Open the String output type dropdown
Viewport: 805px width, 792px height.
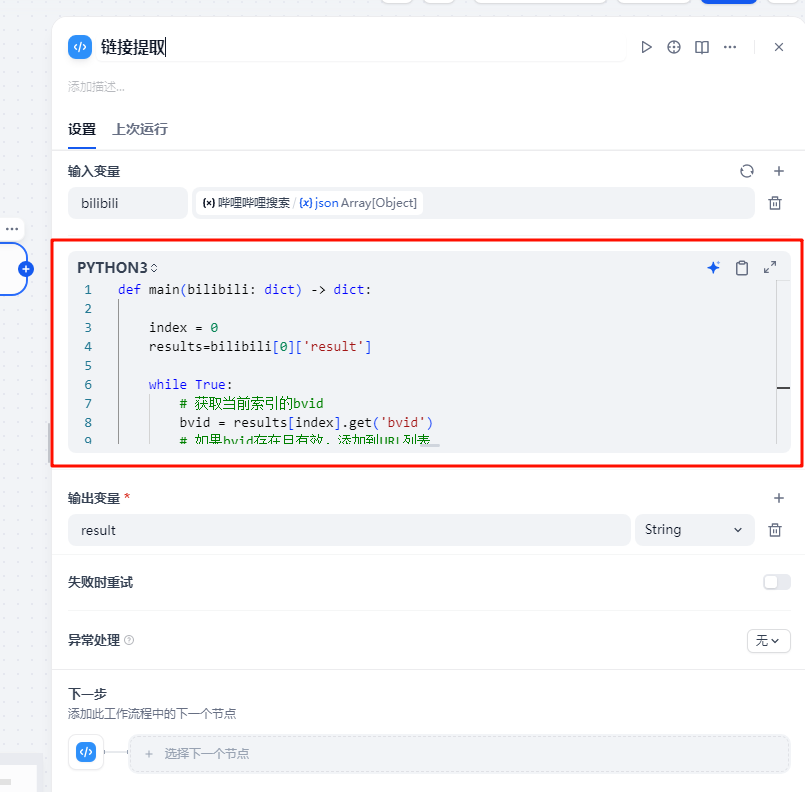coord(694,530)
